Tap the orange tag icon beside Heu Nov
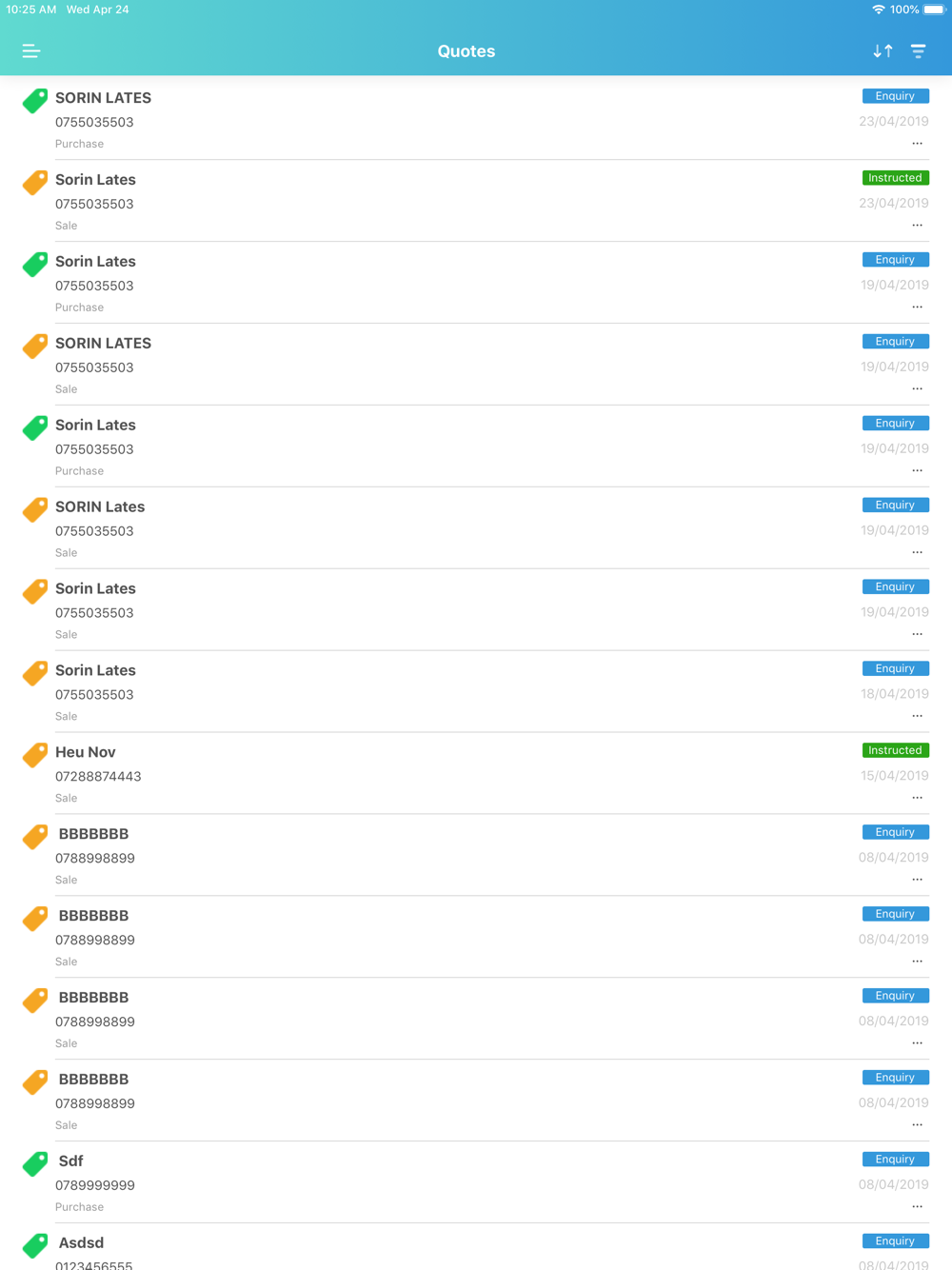 coord(35,755)
